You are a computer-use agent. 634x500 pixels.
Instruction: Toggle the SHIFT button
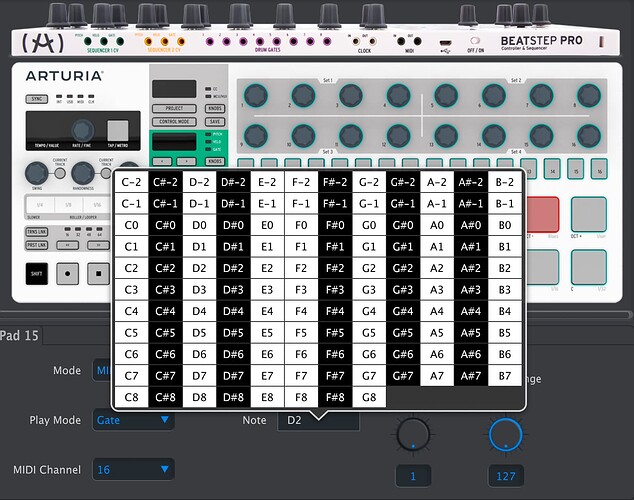tap(37, 274)
